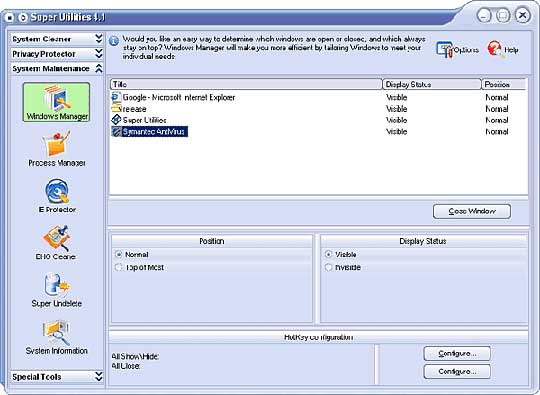Click Visible status of Super Utilities row
The height and width of the screenshot is (395, 540).
(396, 120)
